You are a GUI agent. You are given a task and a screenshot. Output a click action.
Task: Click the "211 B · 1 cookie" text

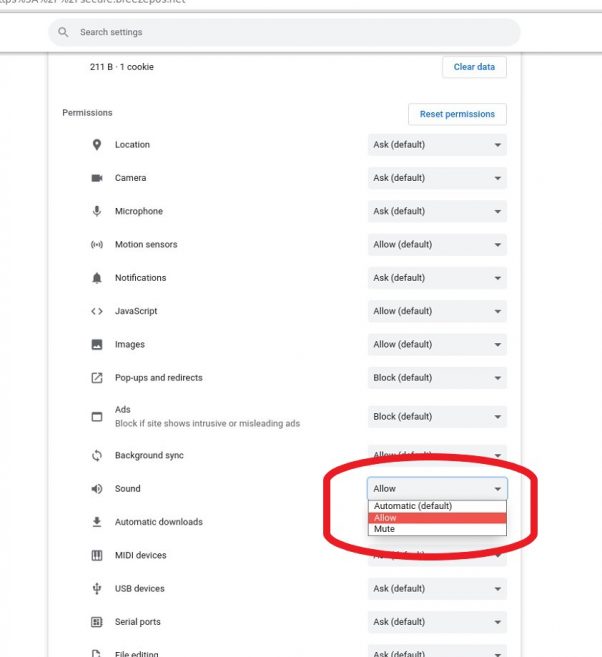click(121, 67)
